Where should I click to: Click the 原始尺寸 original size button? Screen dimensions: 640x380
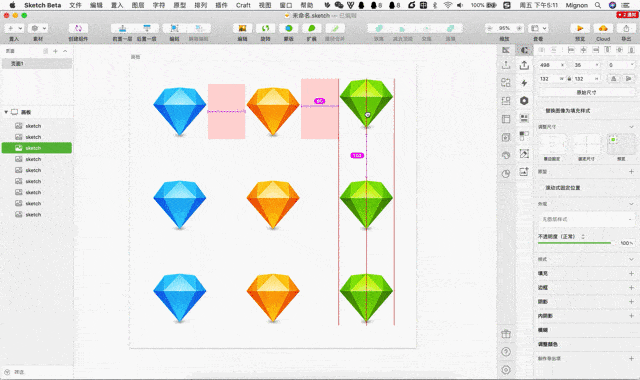point(587,93)
